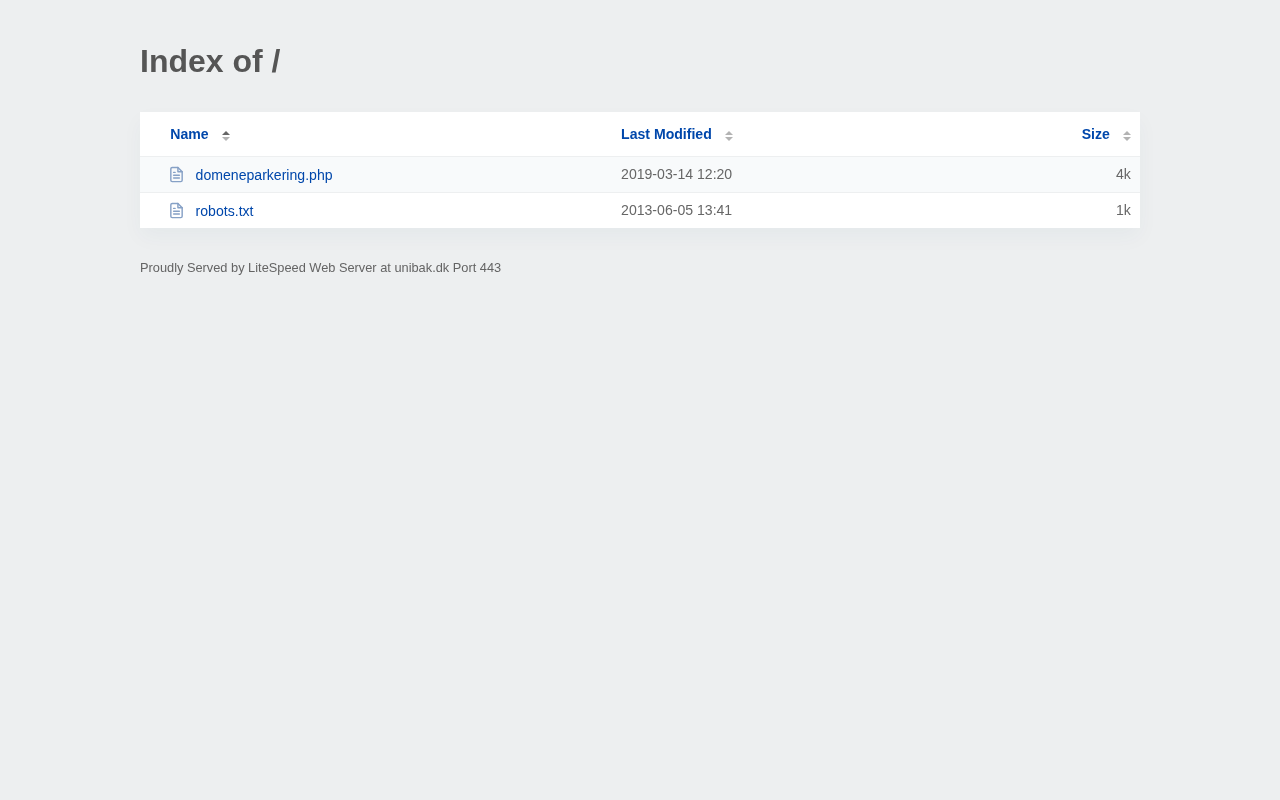The width and height of the screenshot is (1280, 800).
Task: Click the words "Index of" in heading
Action: (x=201, y=61)
